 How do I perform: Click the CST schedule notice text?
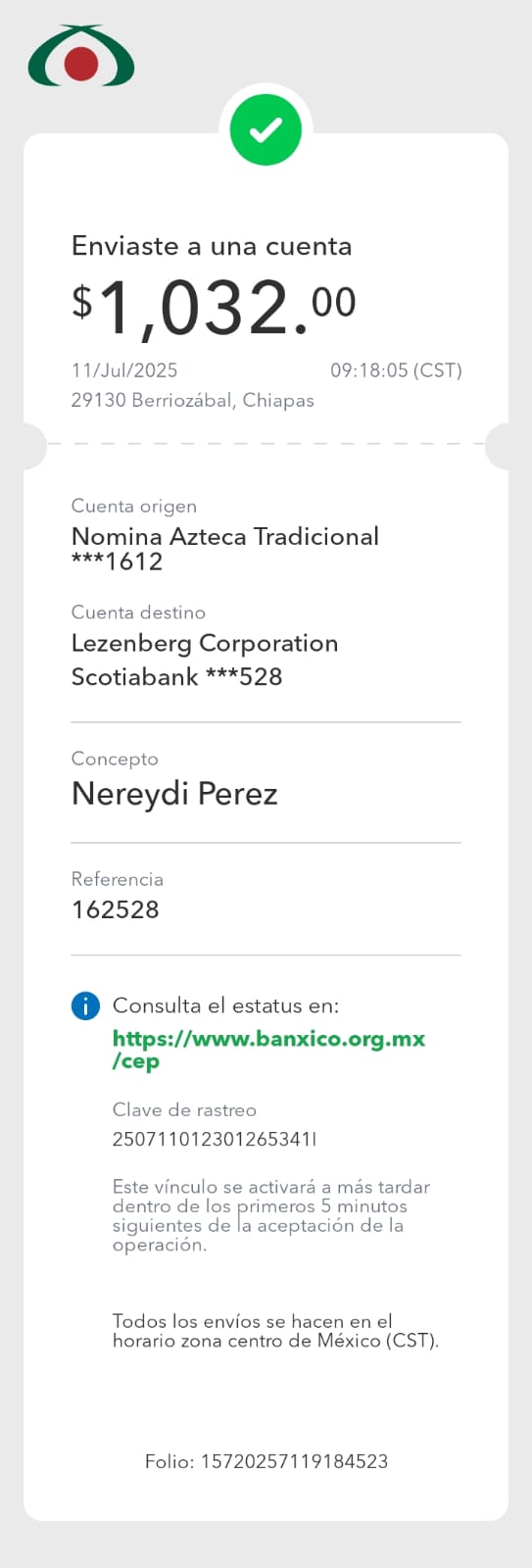point(275,1331)
